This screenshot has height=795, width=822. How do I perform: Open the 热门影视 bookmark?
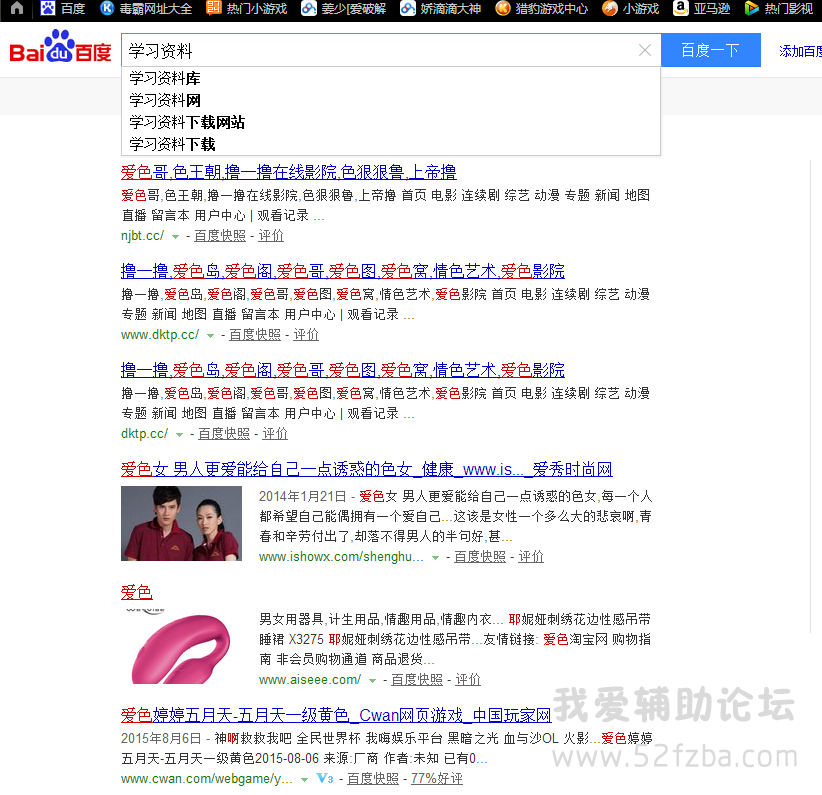pyautogui.click(x=778, y=8)
